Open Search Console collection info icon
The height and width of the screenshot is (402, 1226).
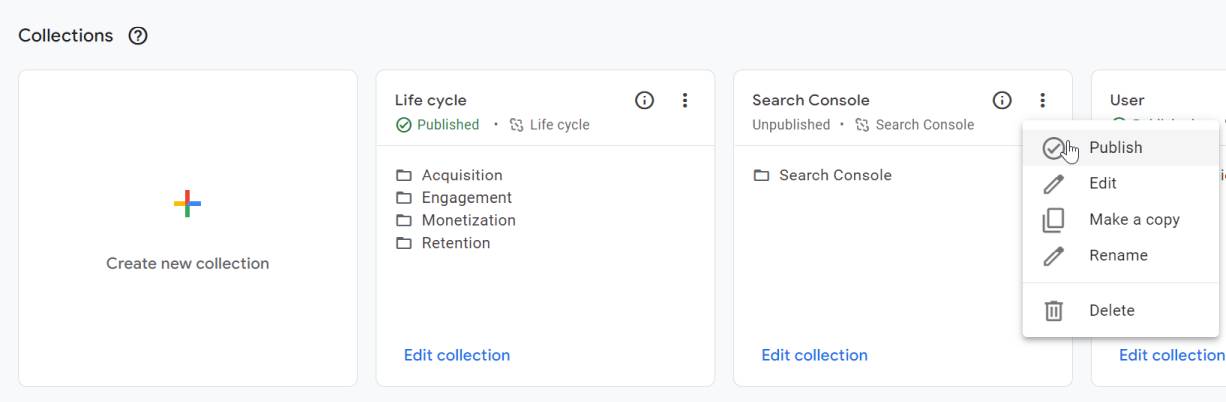pos(1002,100)
